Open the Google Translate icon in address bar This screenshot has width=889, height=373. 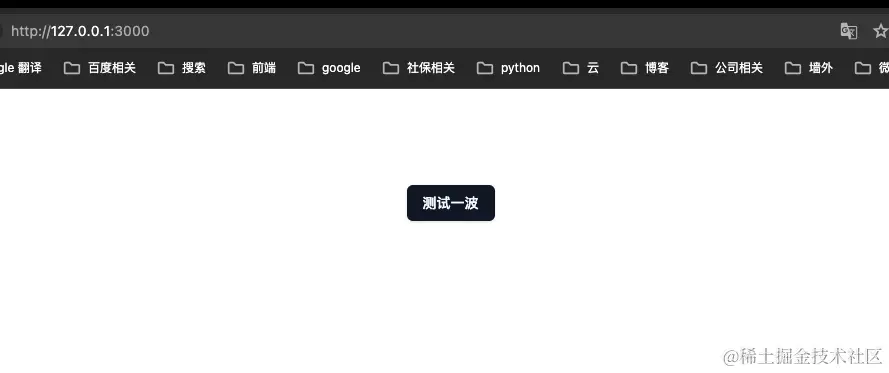coord(849,31)
